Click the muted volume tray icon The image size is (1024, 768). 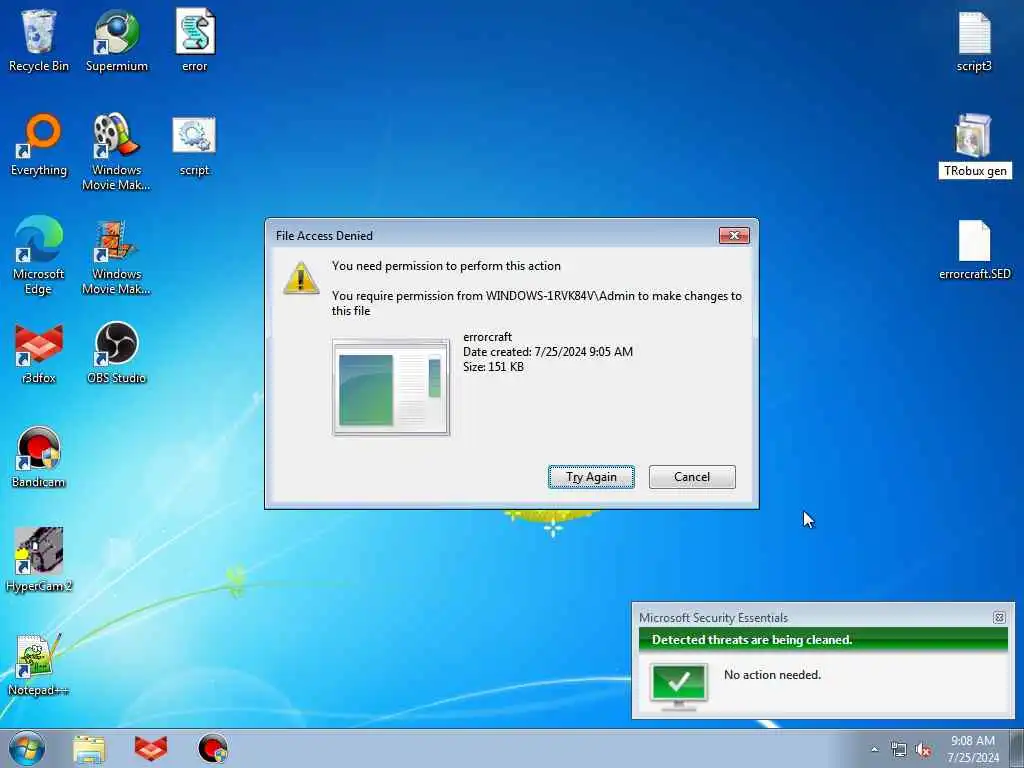[923, 750]
